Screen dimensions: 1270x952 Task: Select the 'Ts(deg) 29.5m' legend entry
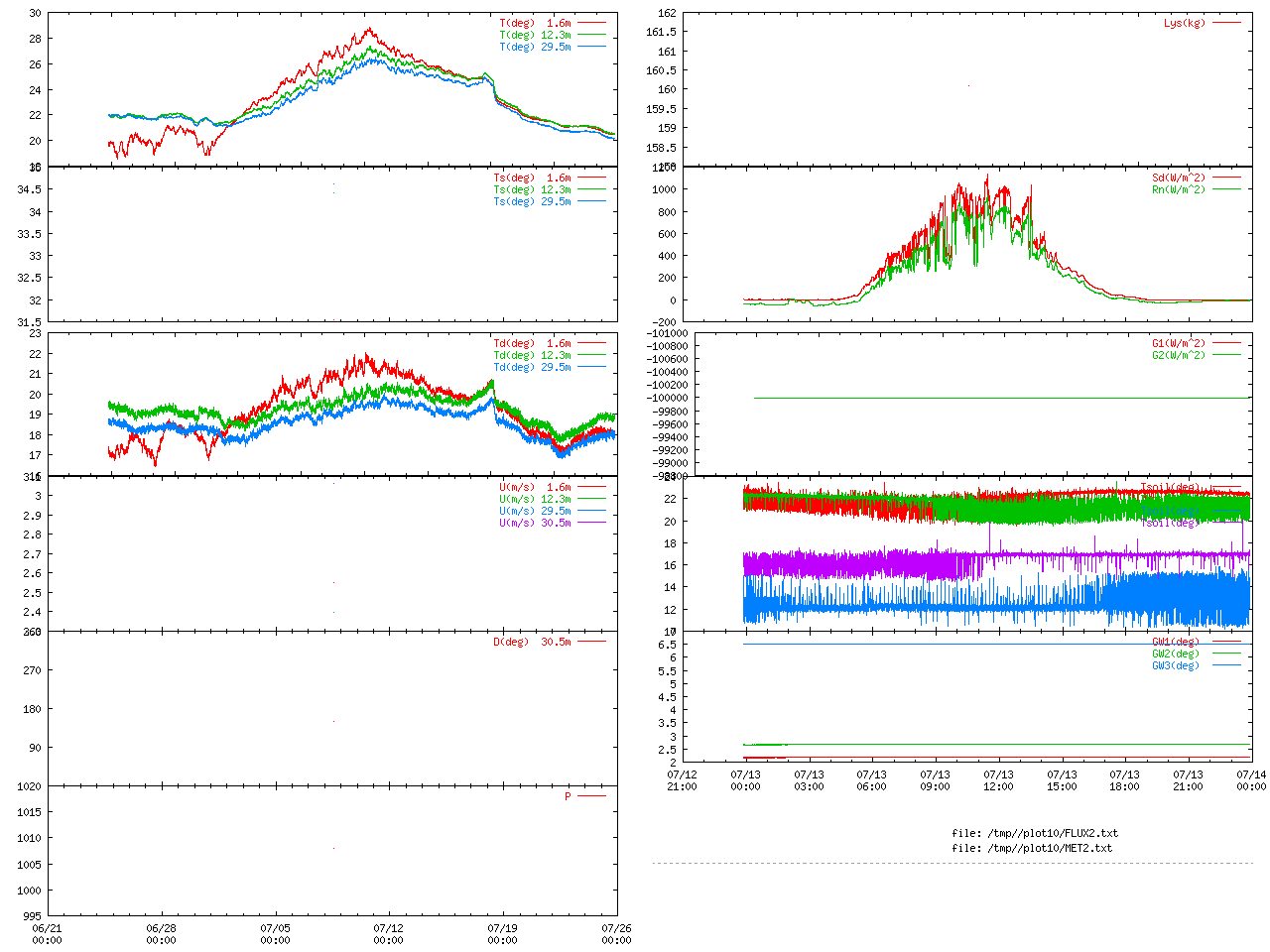[532, 202]
